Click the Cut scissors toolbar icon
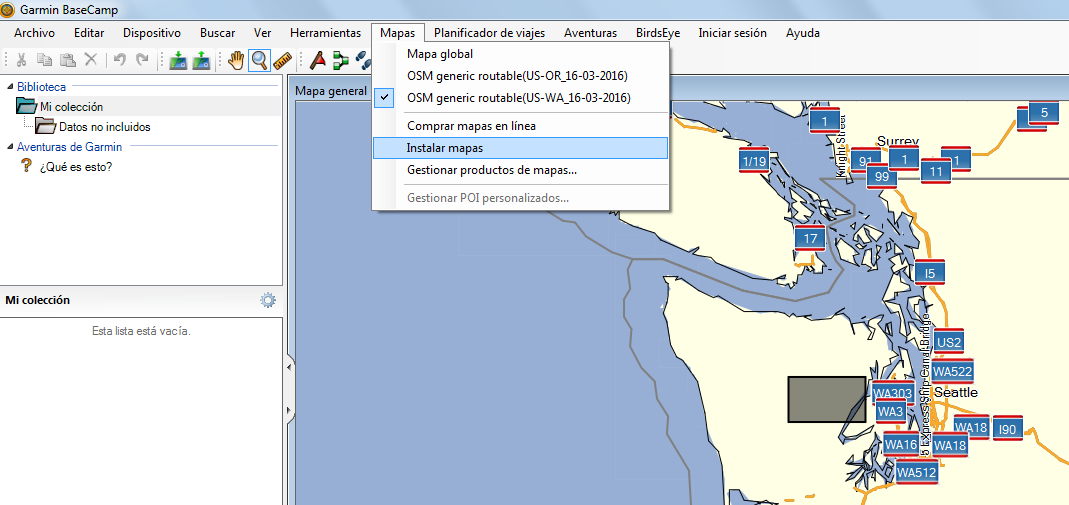Image resolution: width=1069 pixels, height=505 pixels. [21, 60]
